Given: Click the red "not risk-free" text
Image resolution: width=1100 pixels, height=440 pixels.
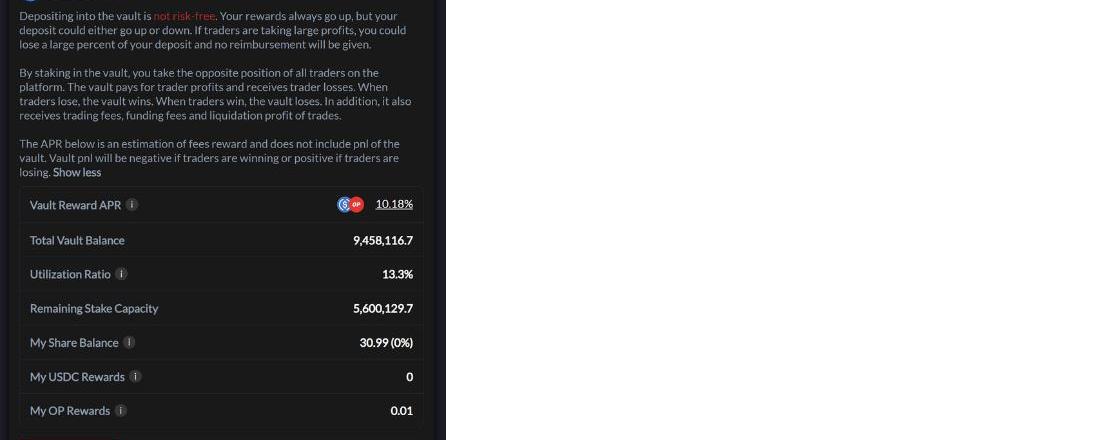Looking at the screenshot, I should (x=185, y=17).
